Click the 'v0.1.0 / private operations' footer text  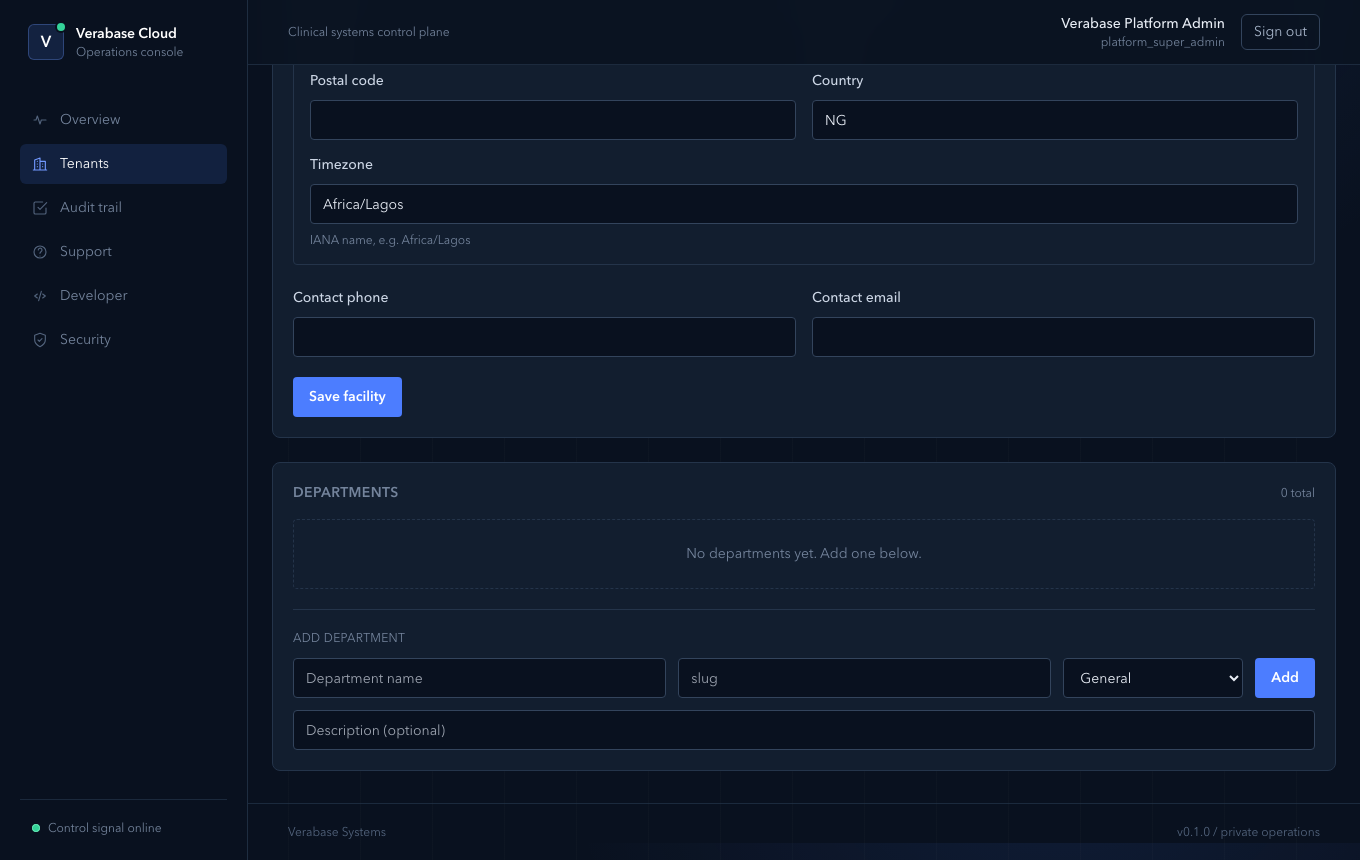click(1248, 832)
